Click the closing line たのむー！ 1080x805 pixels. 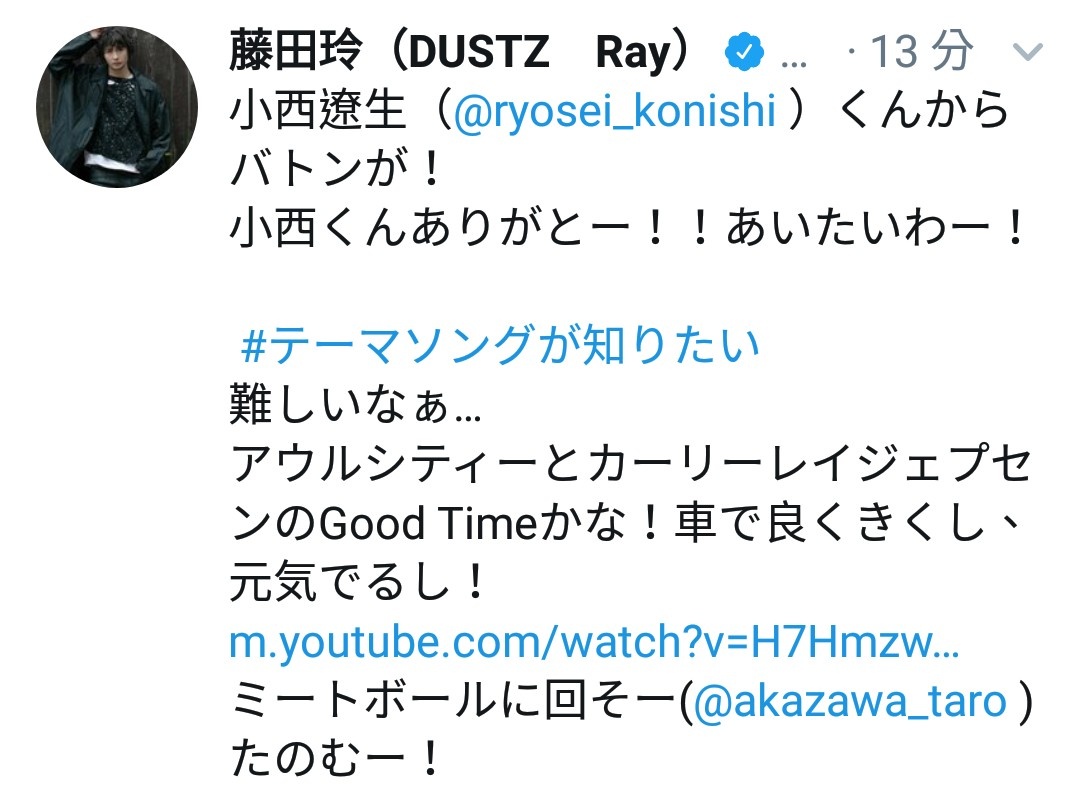pyautogui.click(x=335, y=759)
